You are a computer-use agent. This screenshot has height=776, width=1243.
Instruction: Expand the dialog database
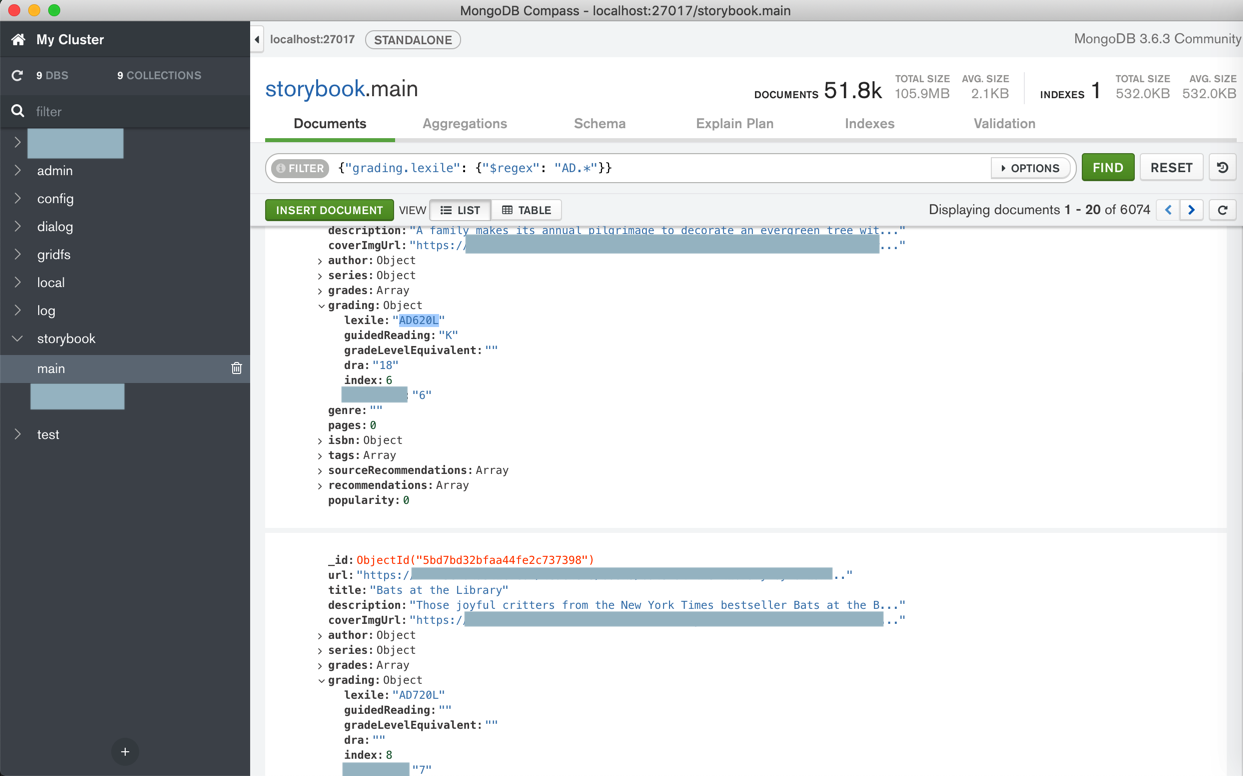pyautogui.click(x=17, y=227)
